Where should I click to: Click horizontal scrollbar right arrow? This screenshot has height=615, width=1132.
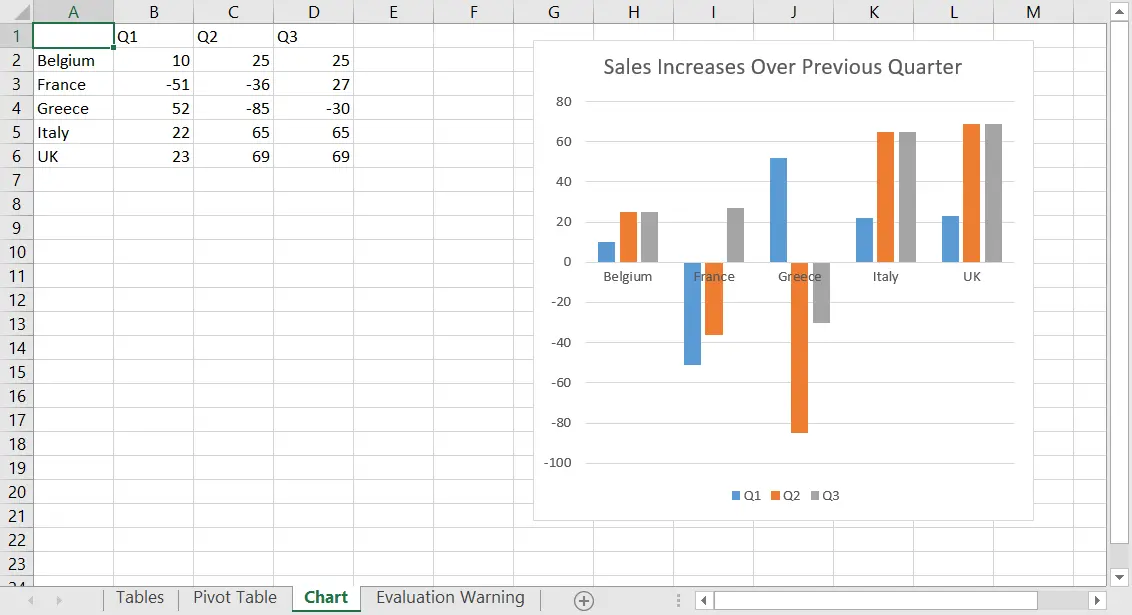click(x=1097, y=601)
